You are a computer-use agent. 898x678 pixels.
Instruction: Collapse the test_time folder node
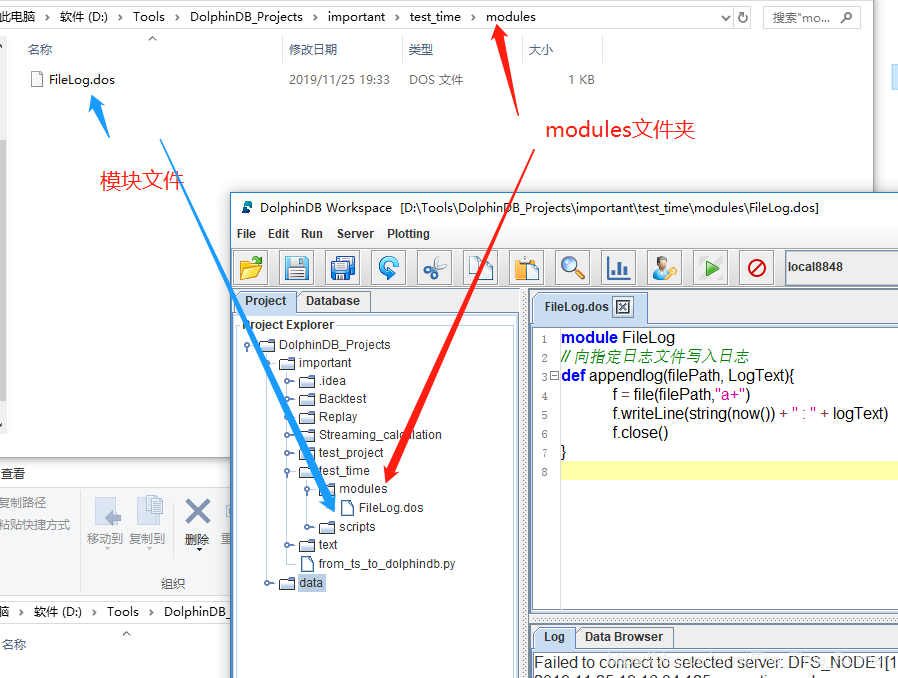coord(288,472)
